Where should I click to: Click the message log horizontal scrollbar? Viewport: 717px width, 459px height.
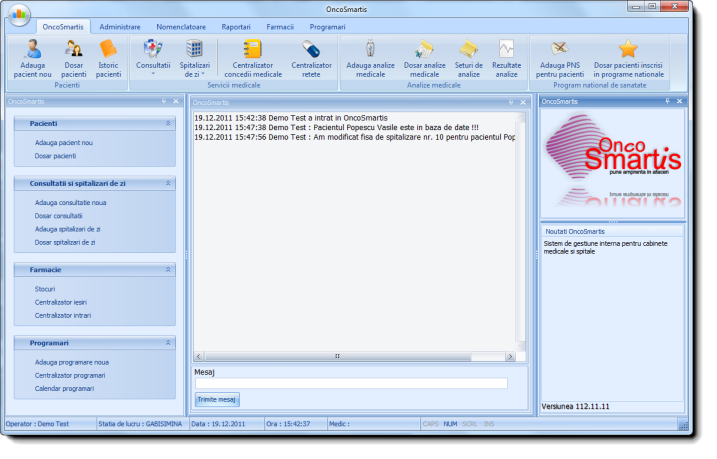(337, 356)
